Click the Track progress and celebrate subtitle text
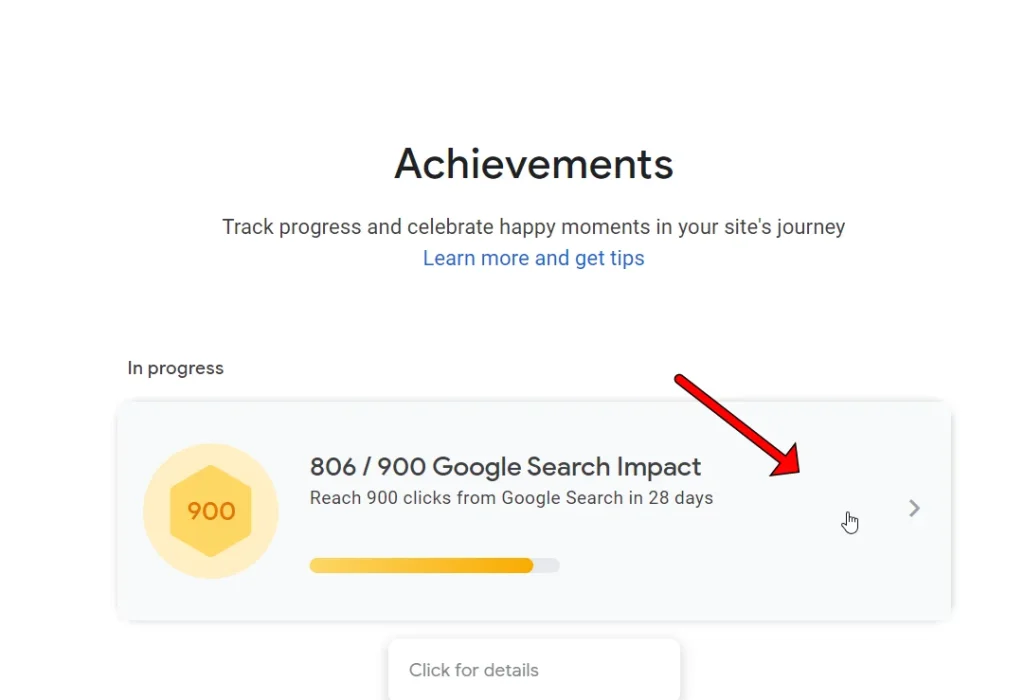1024x700 pixels. point(534,227)
